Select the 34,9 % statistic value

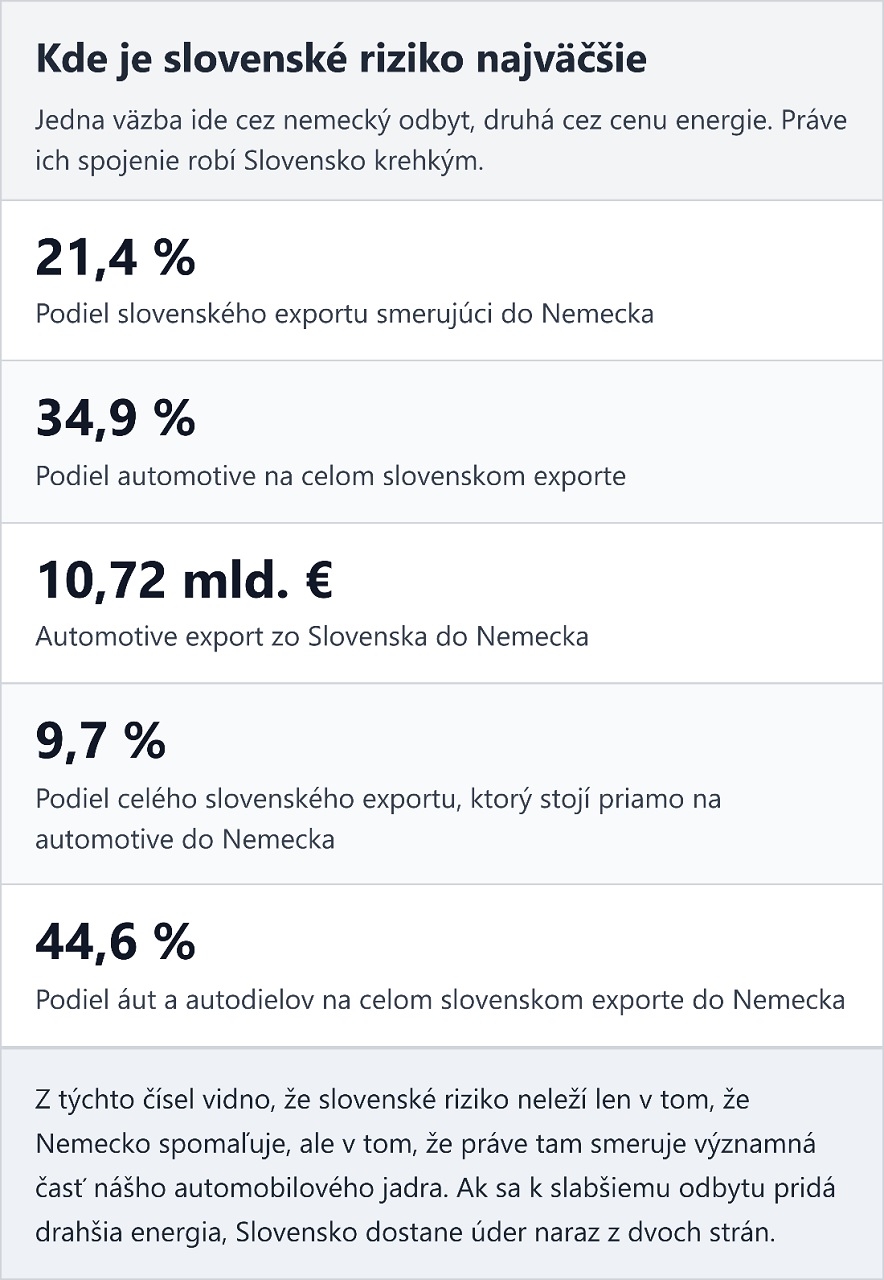(x=115, y=418)
